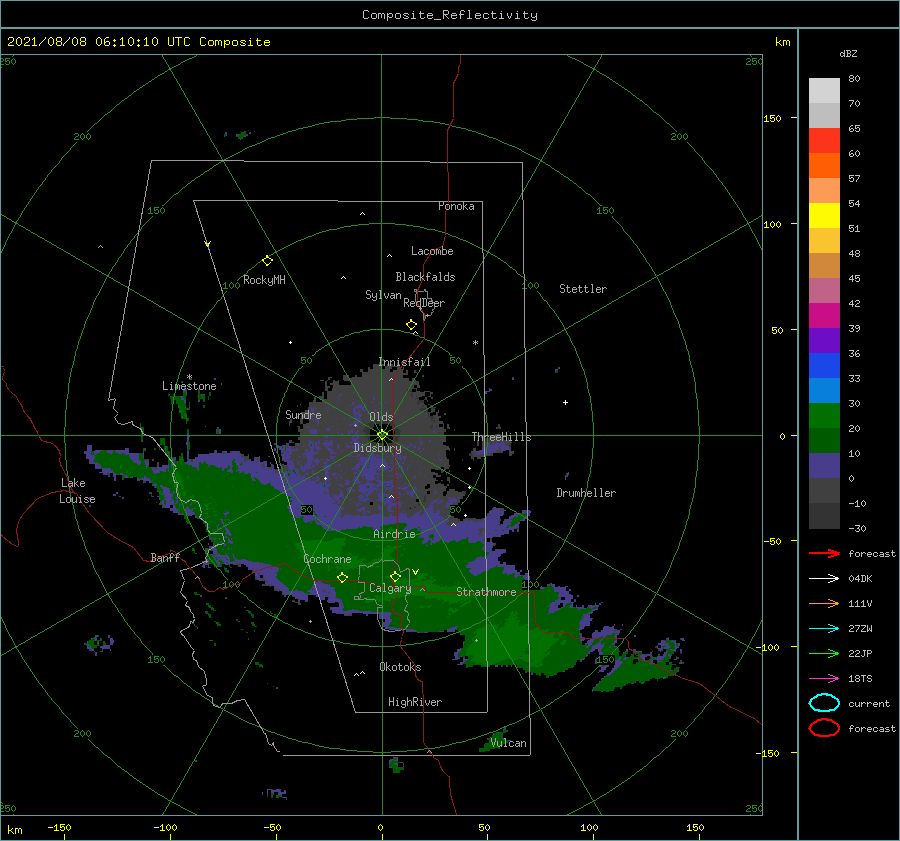The height and width of the screenshot is (841, 900).
Task: Click the yellow diamond marker above Calgary label
Action: (x=395, y=576)
